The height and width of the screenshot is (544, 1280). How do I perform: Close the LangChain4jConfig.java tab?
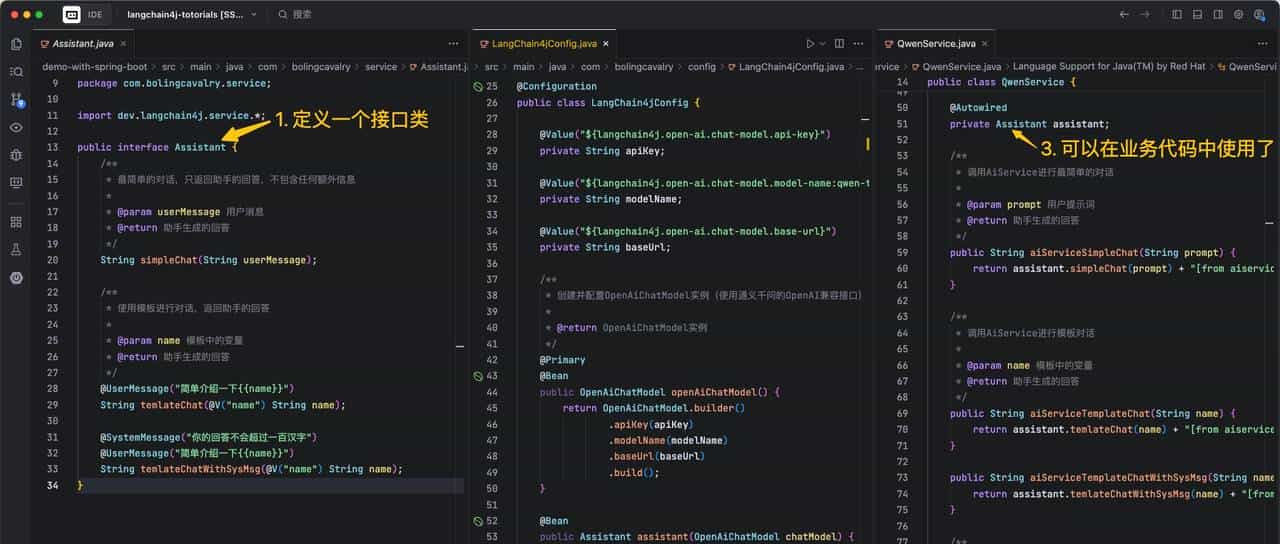click(604, 44)
